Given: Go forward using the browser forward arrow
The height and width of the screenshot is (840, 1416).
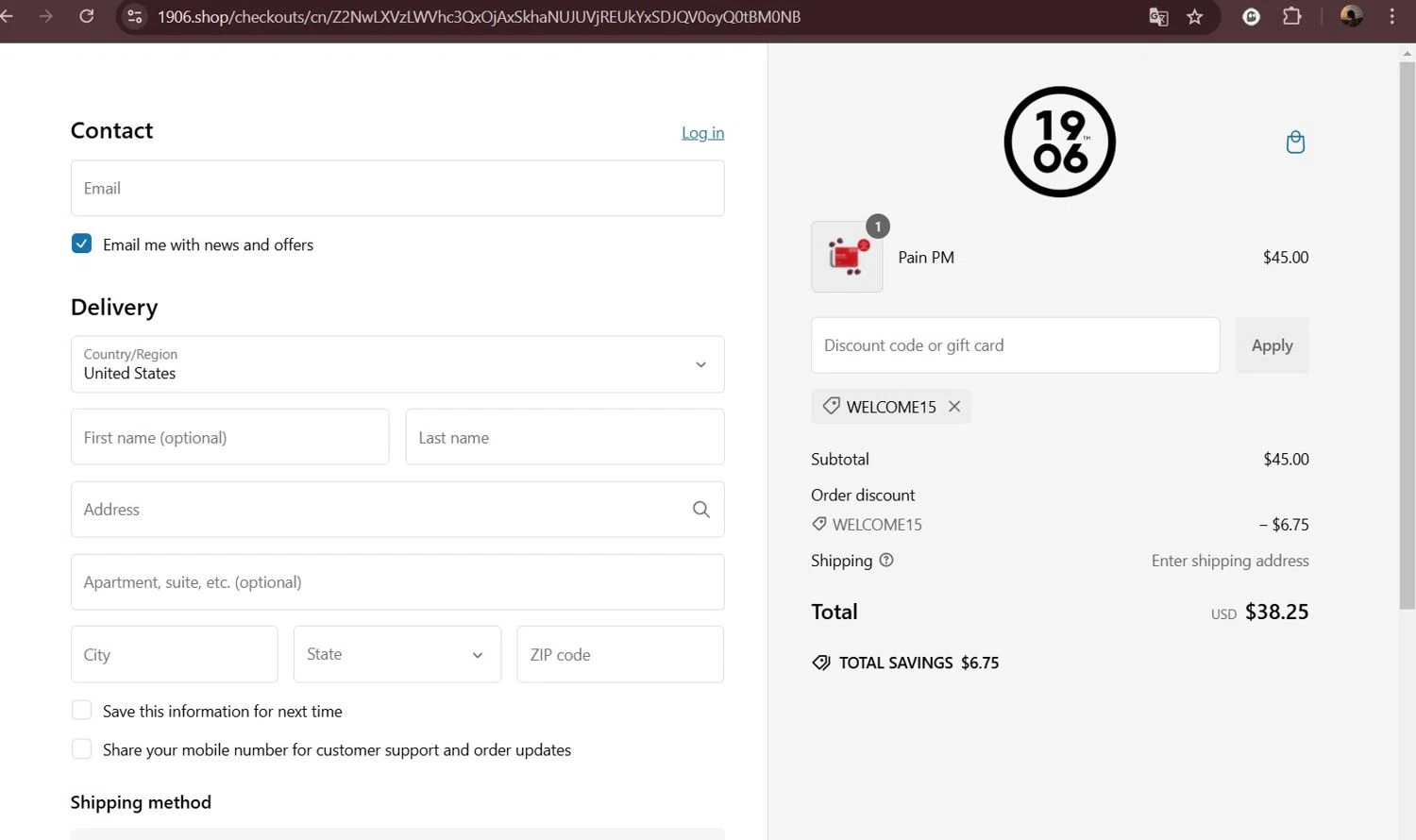Looking at the screenshot, I should click(45, 16).
